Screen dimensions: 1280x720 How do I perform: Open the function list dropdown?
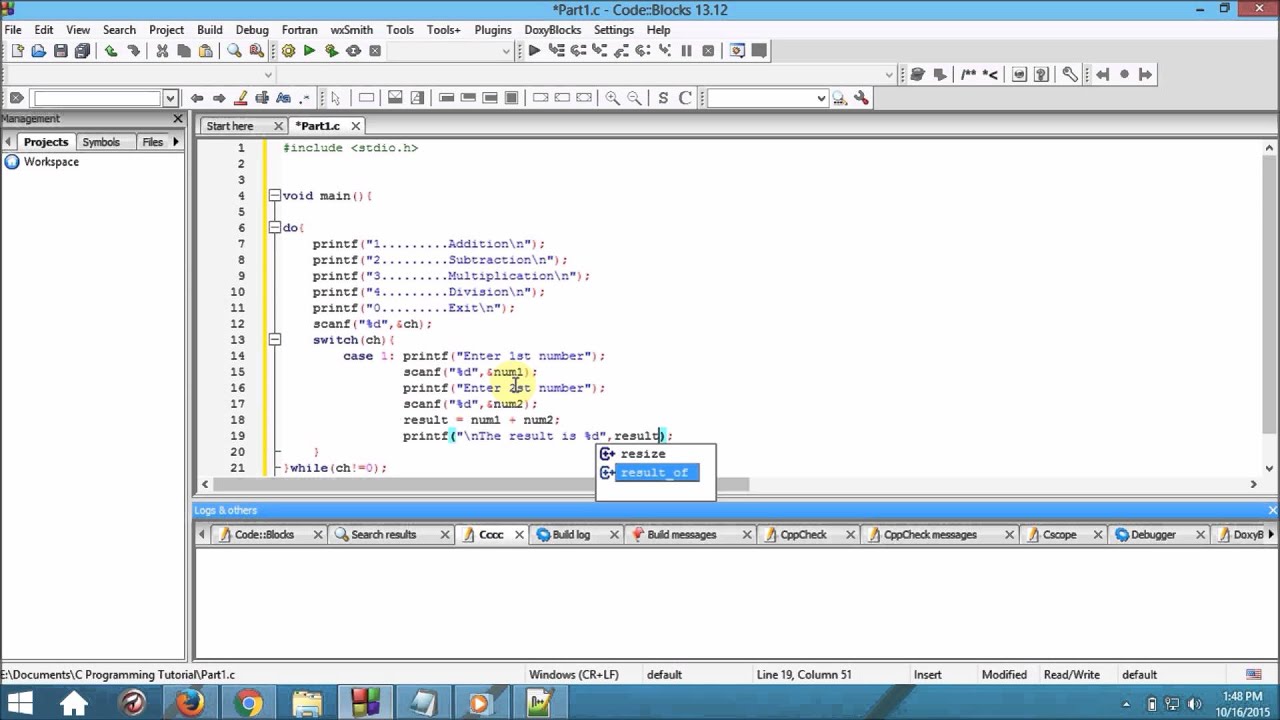click(889, 74)
